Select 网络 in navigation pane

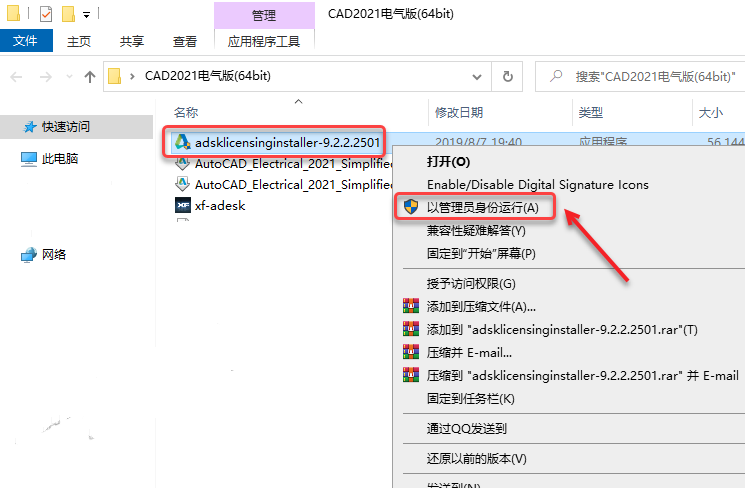[54, 255]
